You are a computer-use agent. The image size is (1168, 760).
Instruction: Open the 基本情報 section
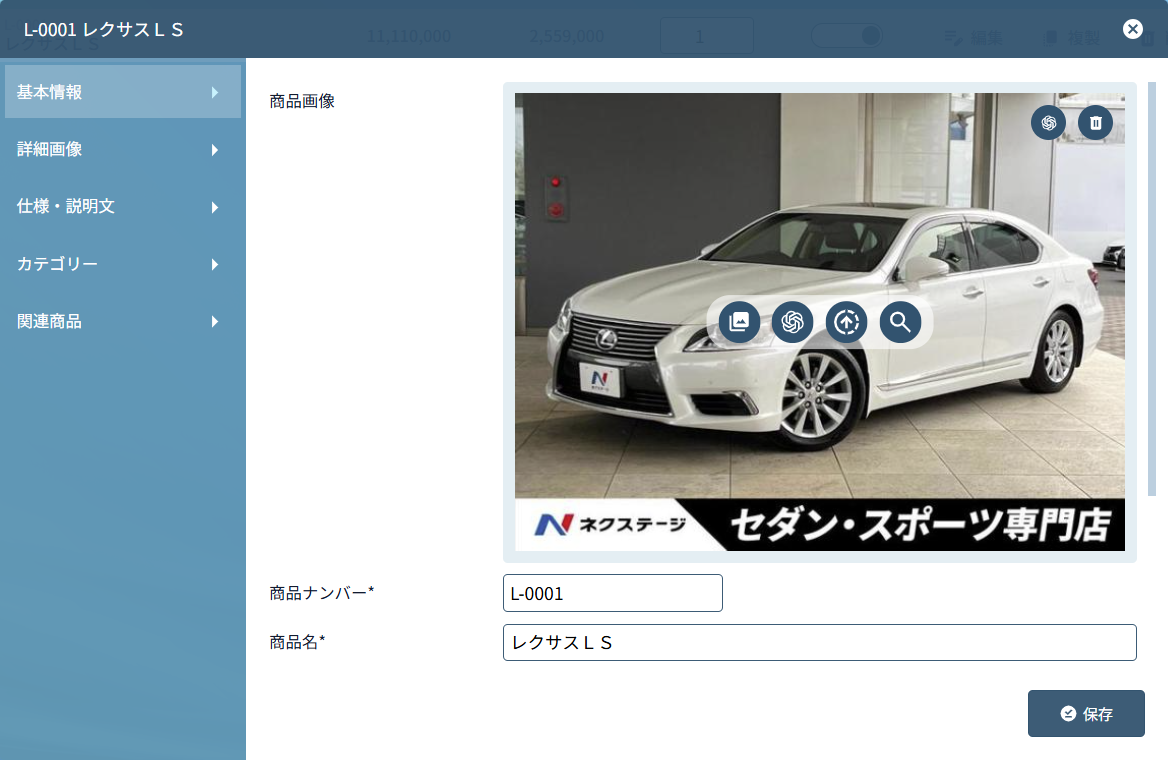(x=123, y=92)
